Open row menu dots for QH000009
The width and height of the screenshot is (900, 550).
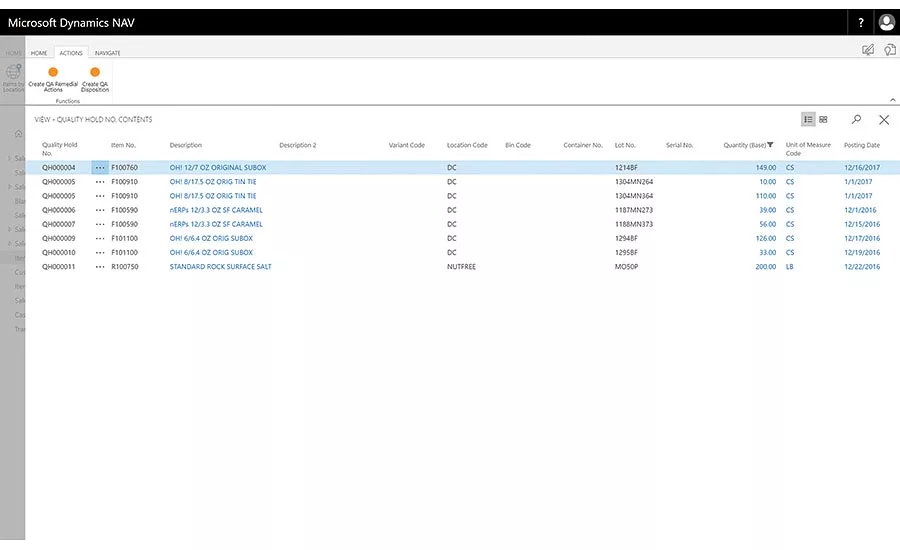tap(100, 238)
